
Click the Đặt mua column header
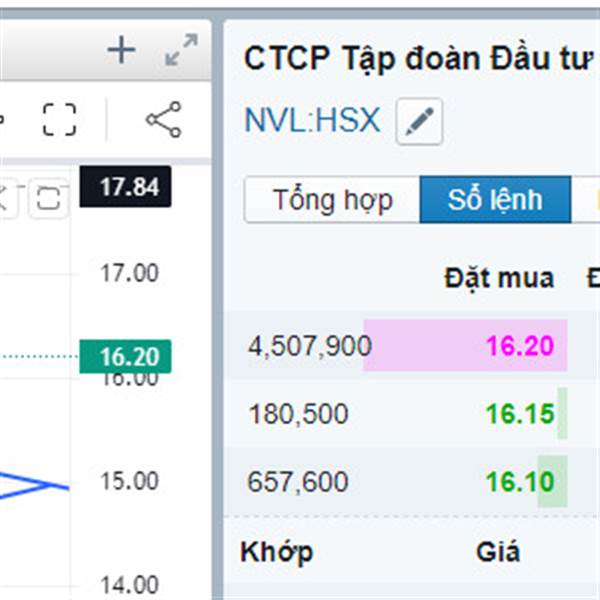pos(499,278)
